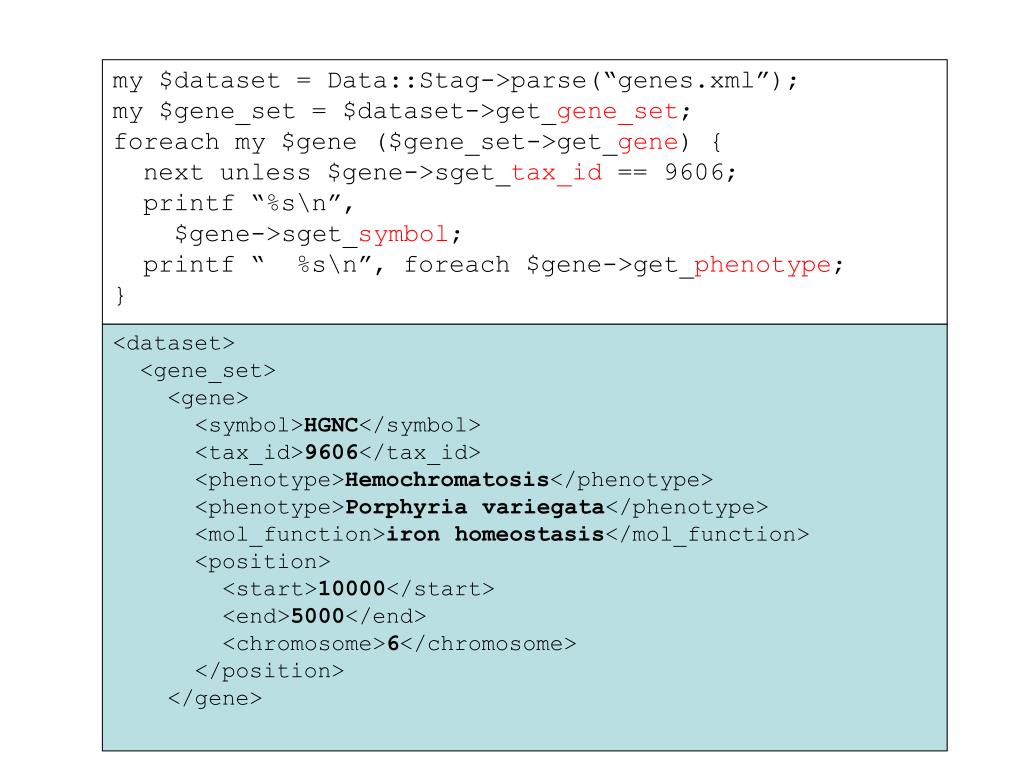Select the red tax_id method name
Screen dimensions: 1024x768
coord(556,173)
